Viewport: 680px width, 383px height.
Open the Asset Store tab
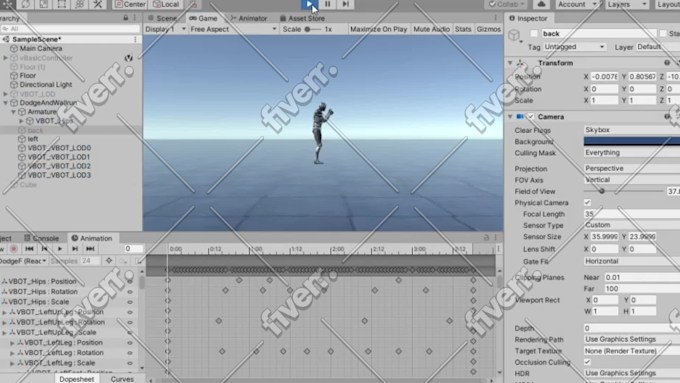click(302, 18)
